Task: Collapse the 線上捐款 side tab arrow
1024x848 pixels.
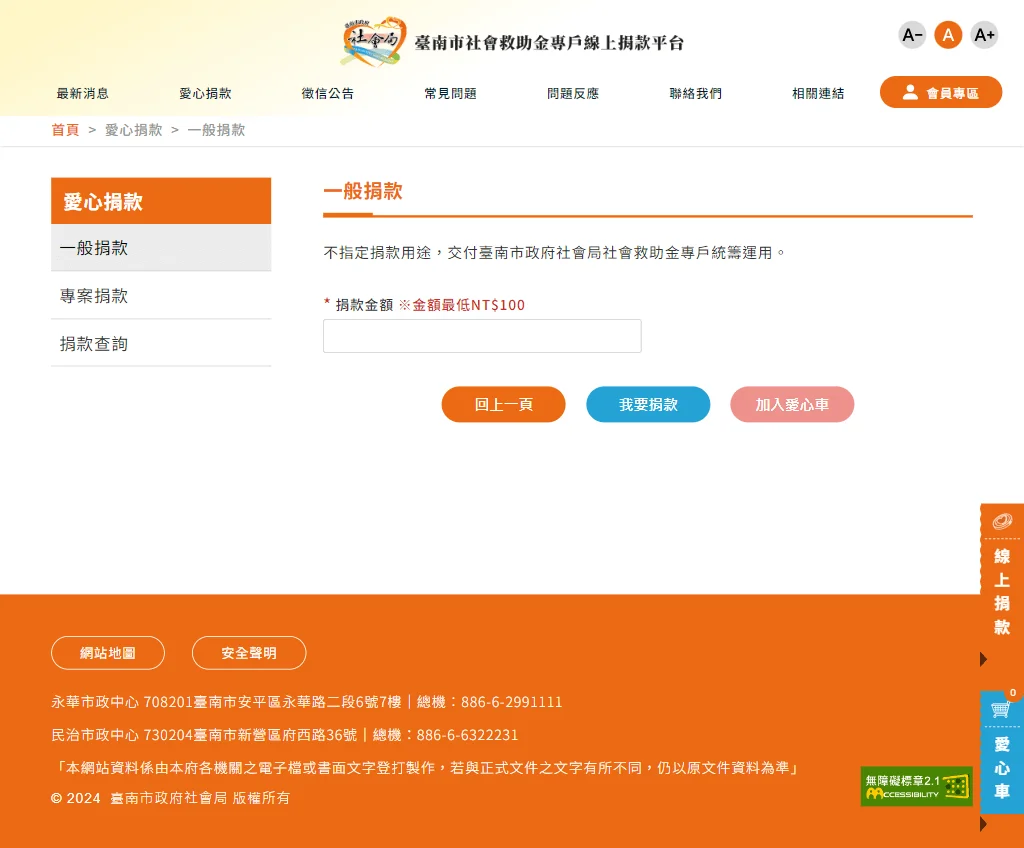Action: [x=984, y=659]
